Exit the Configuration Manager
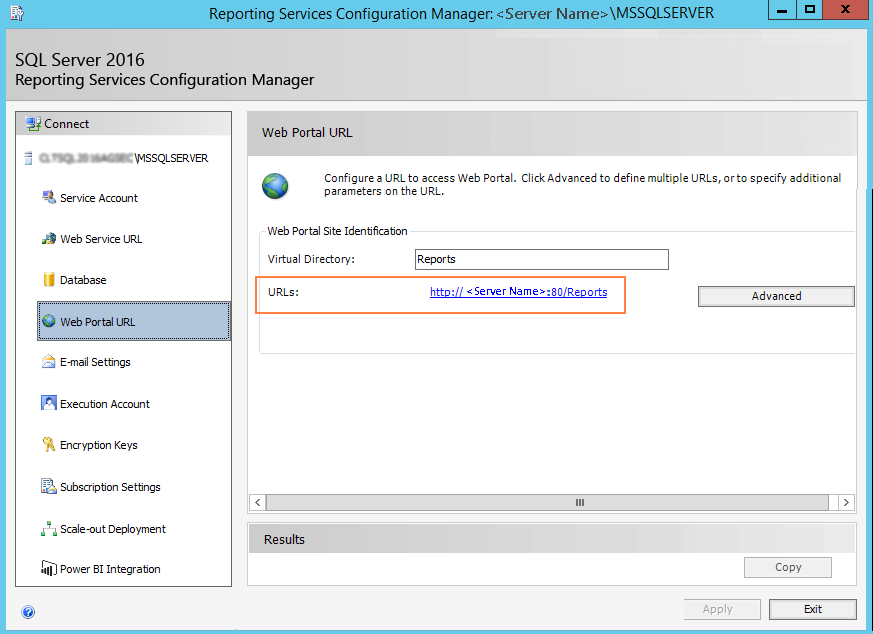 (x=812, y=609)
